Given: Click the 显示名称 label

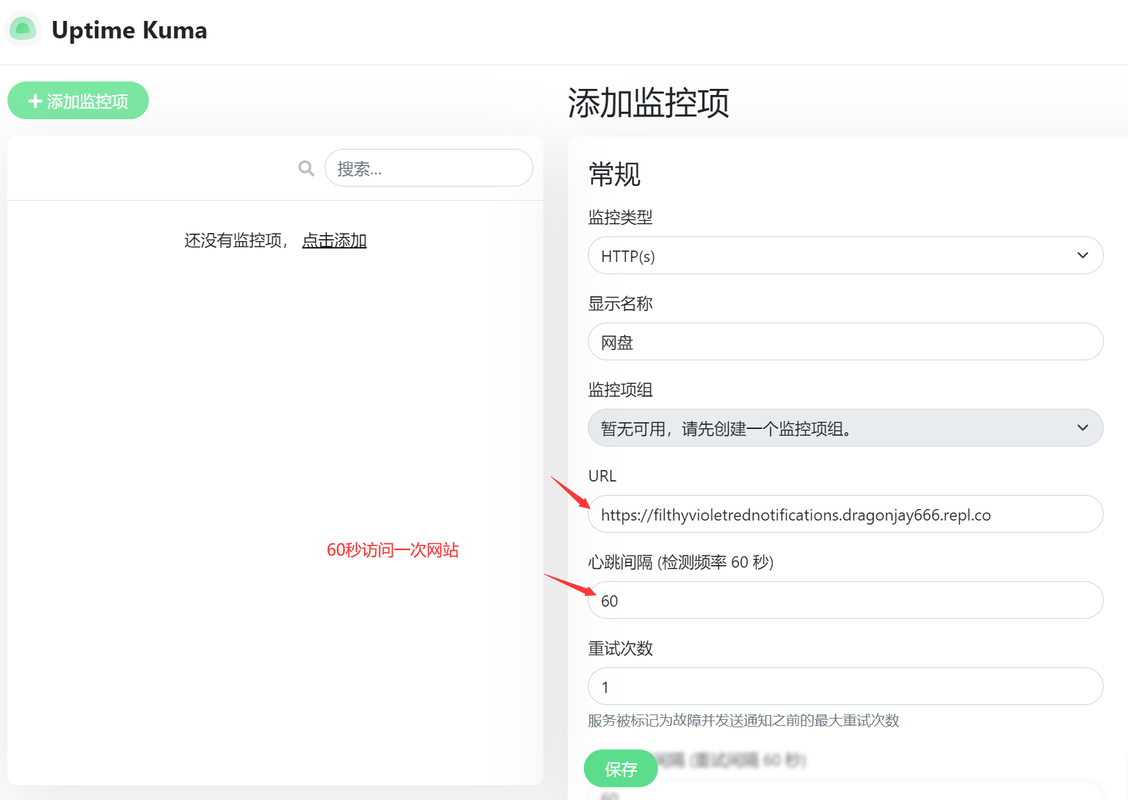Looking at the screenshot, I should [x=620, y=304].
